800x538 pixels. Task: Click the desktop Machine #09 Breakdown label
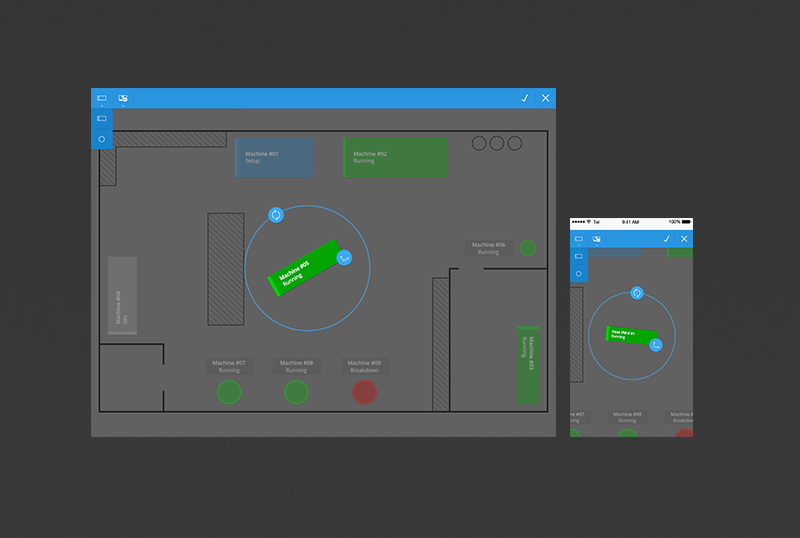click(x=364, y=366)
